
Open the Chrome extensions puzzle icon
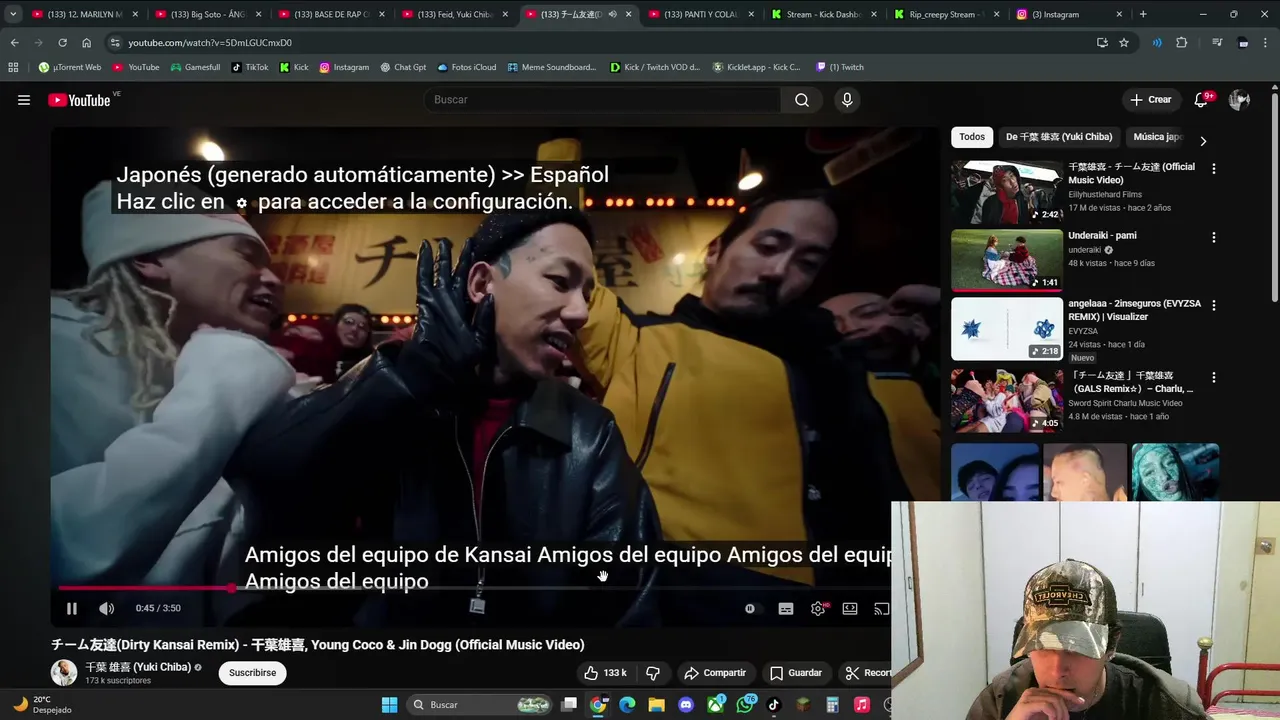[x=1181, y=43]
